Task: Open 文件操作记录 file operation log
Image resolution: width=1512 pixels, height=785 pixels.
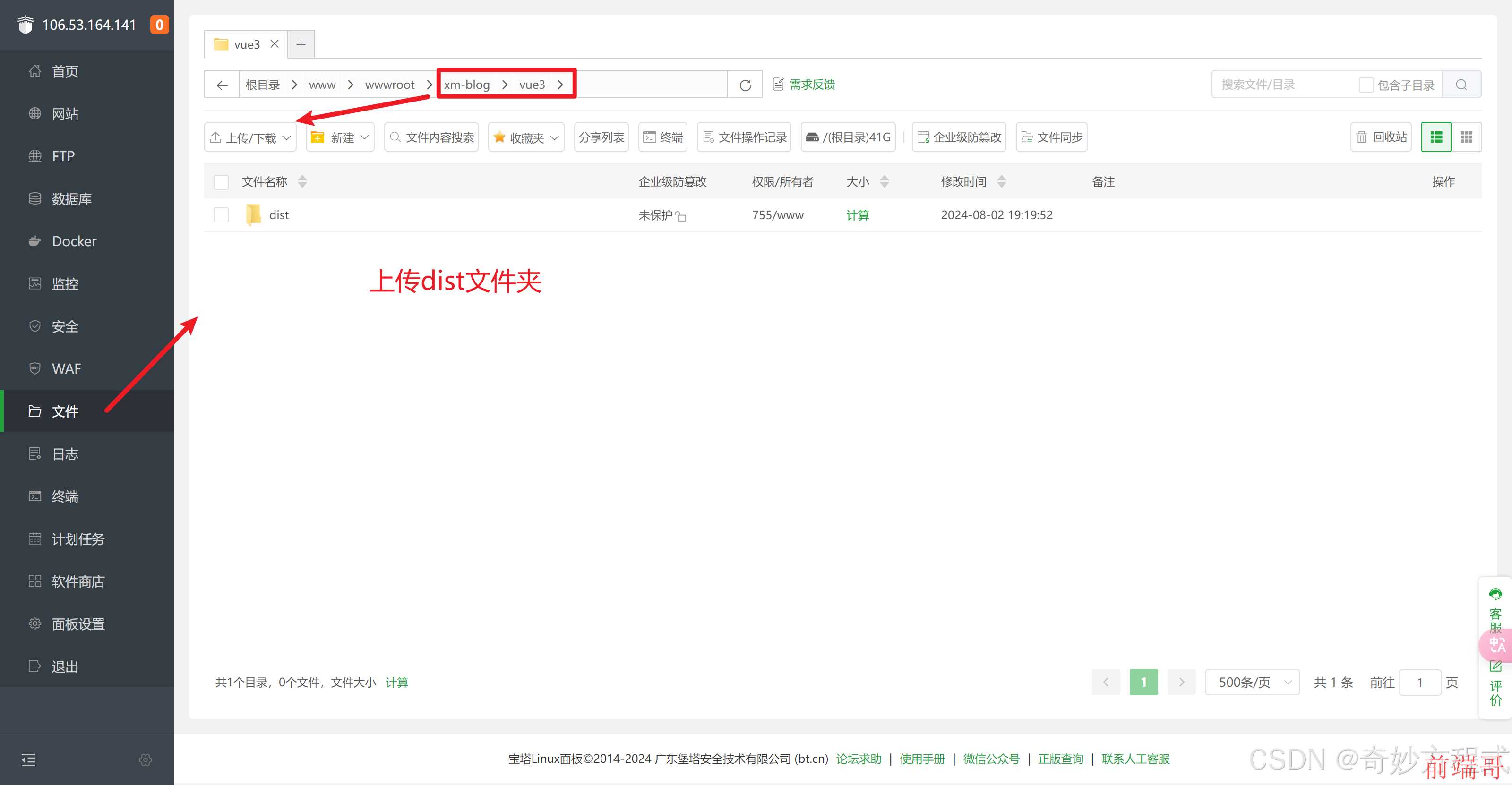Action: (x=744, y=137)
